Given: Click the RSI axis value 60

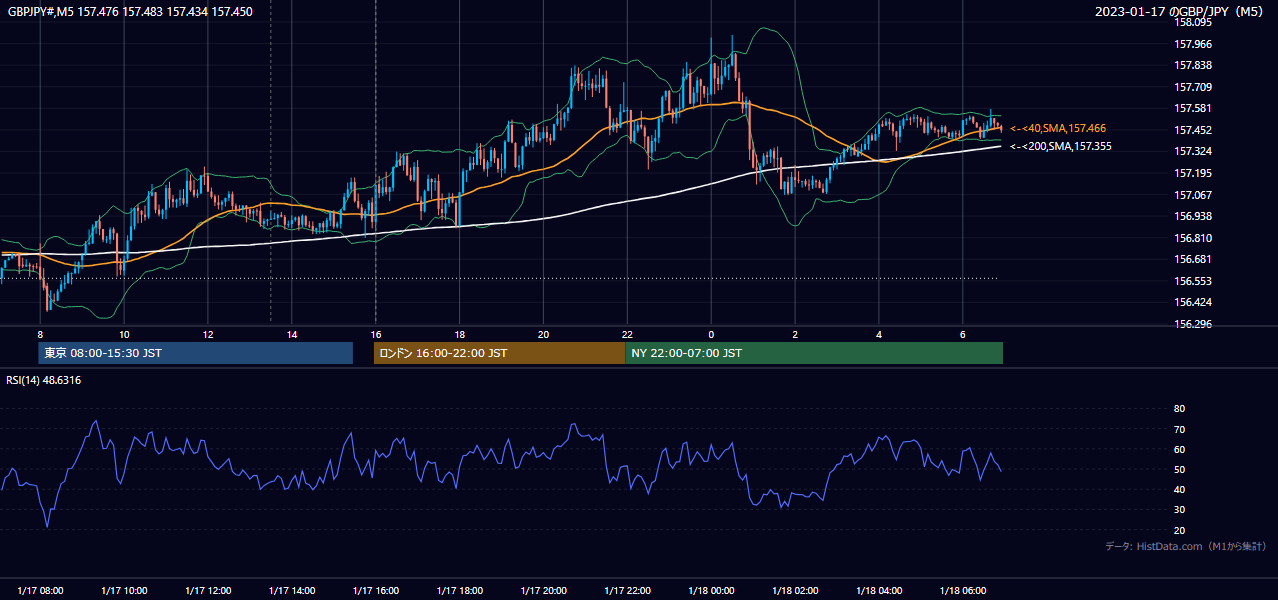Looking at the screenshot, I should [x=1179, y=449].
